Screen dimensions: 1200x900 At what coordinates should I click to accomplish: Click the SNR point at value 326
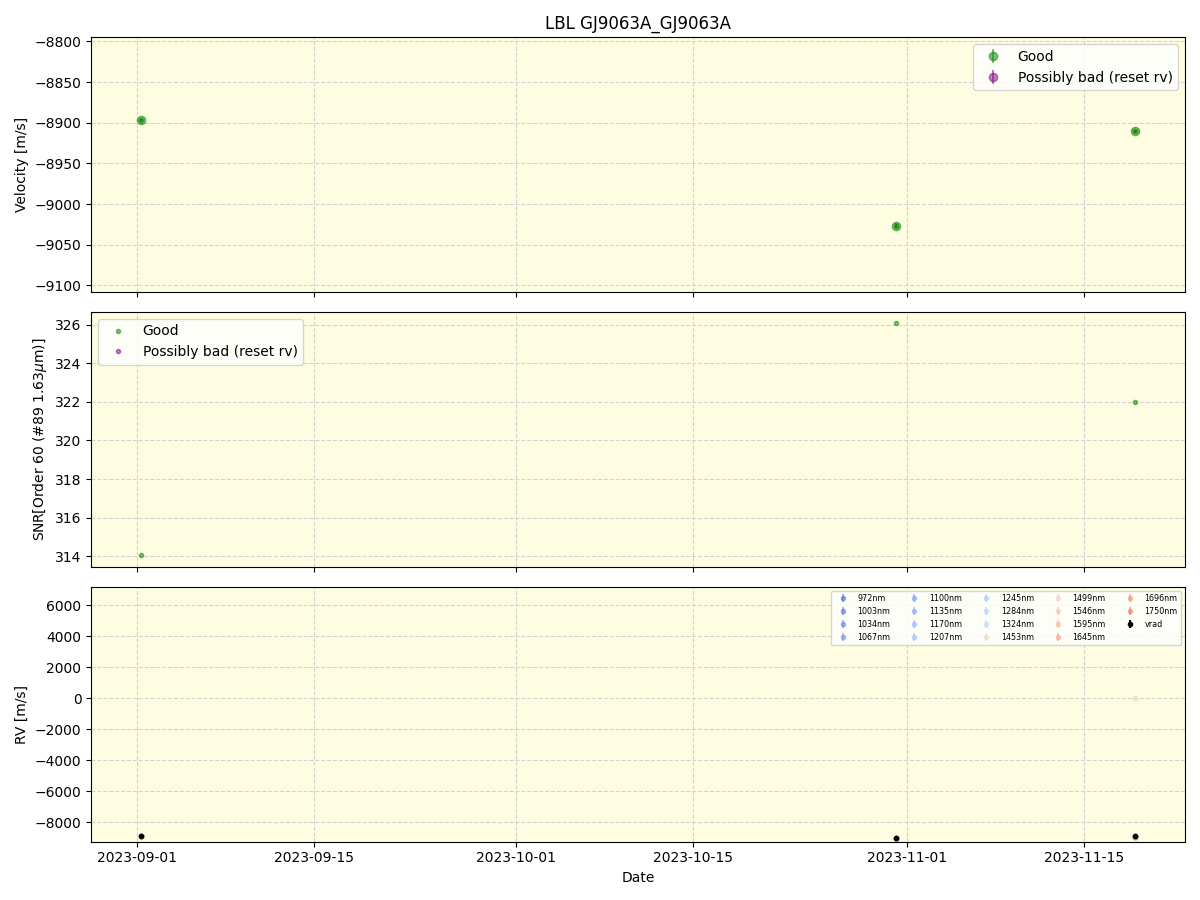(x=896, y=323)
